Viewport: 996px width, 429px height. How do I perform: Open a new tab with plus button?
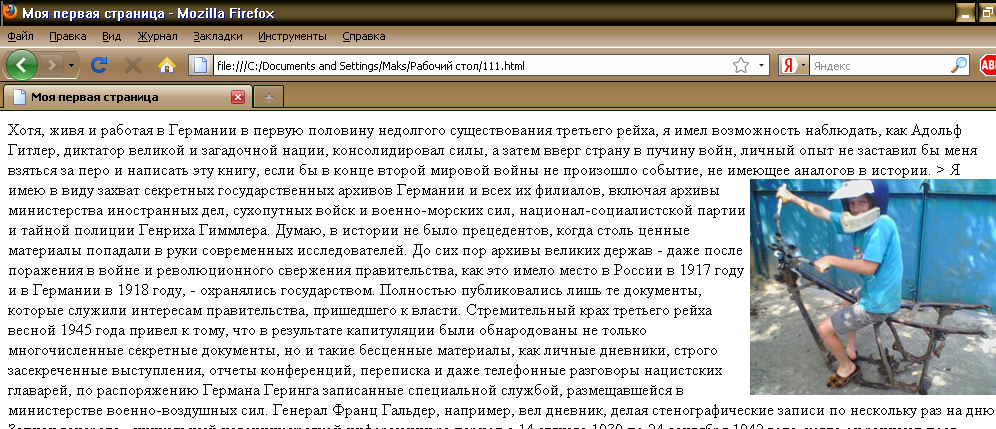point(269,97)
